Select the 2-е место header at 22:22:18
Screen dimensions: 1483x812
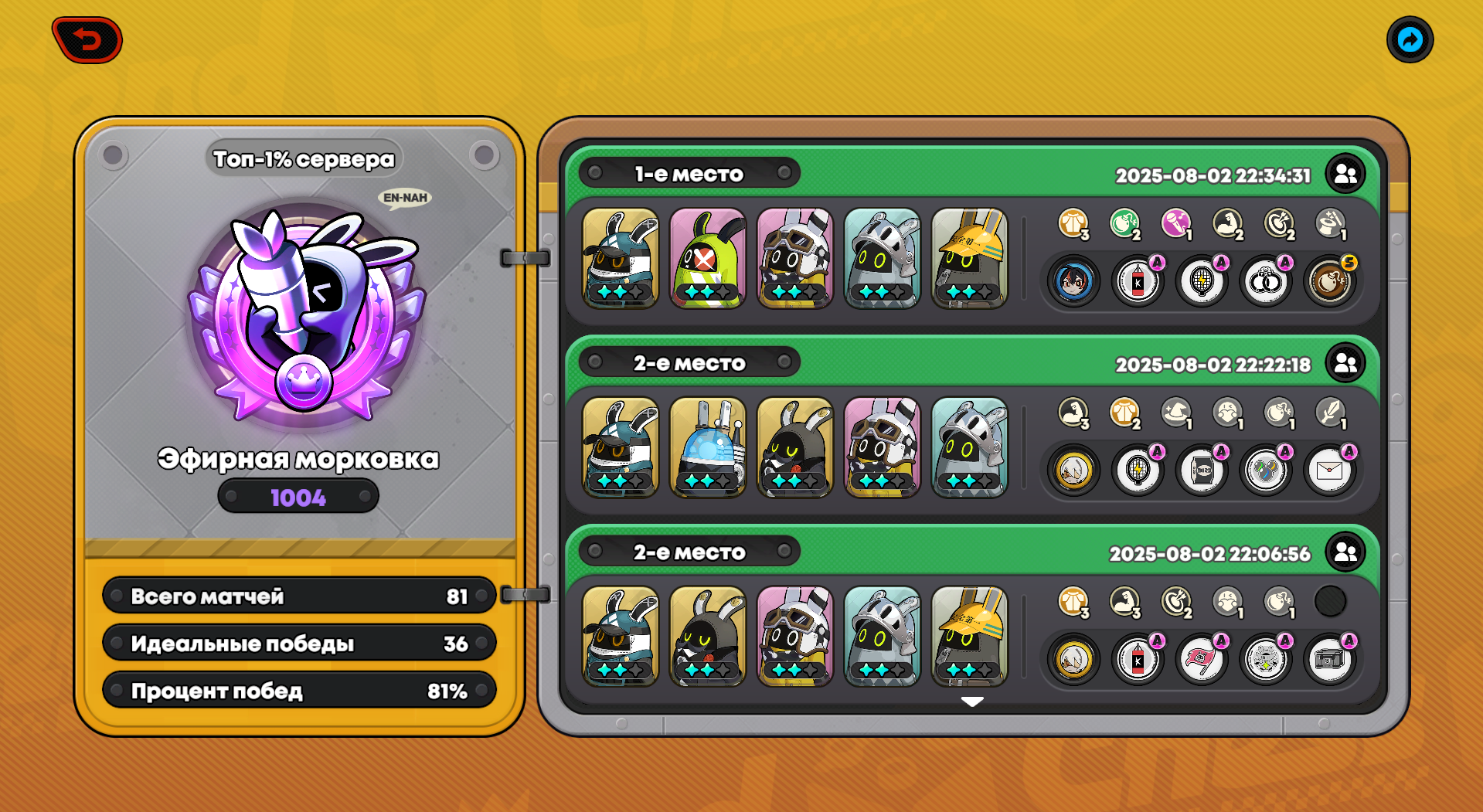pyautogui.click(x=689, y=362)
